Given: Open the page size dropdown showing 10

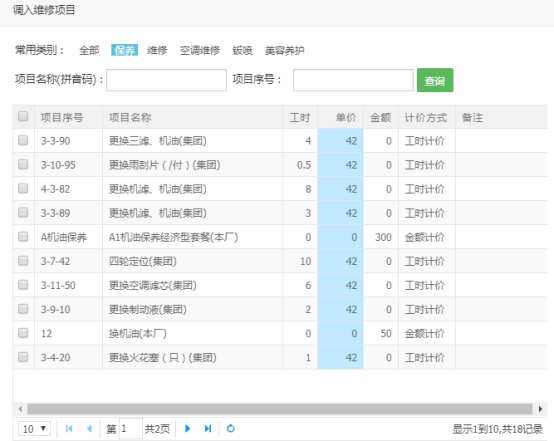Looking at the screenshot, I should point(34,429).
